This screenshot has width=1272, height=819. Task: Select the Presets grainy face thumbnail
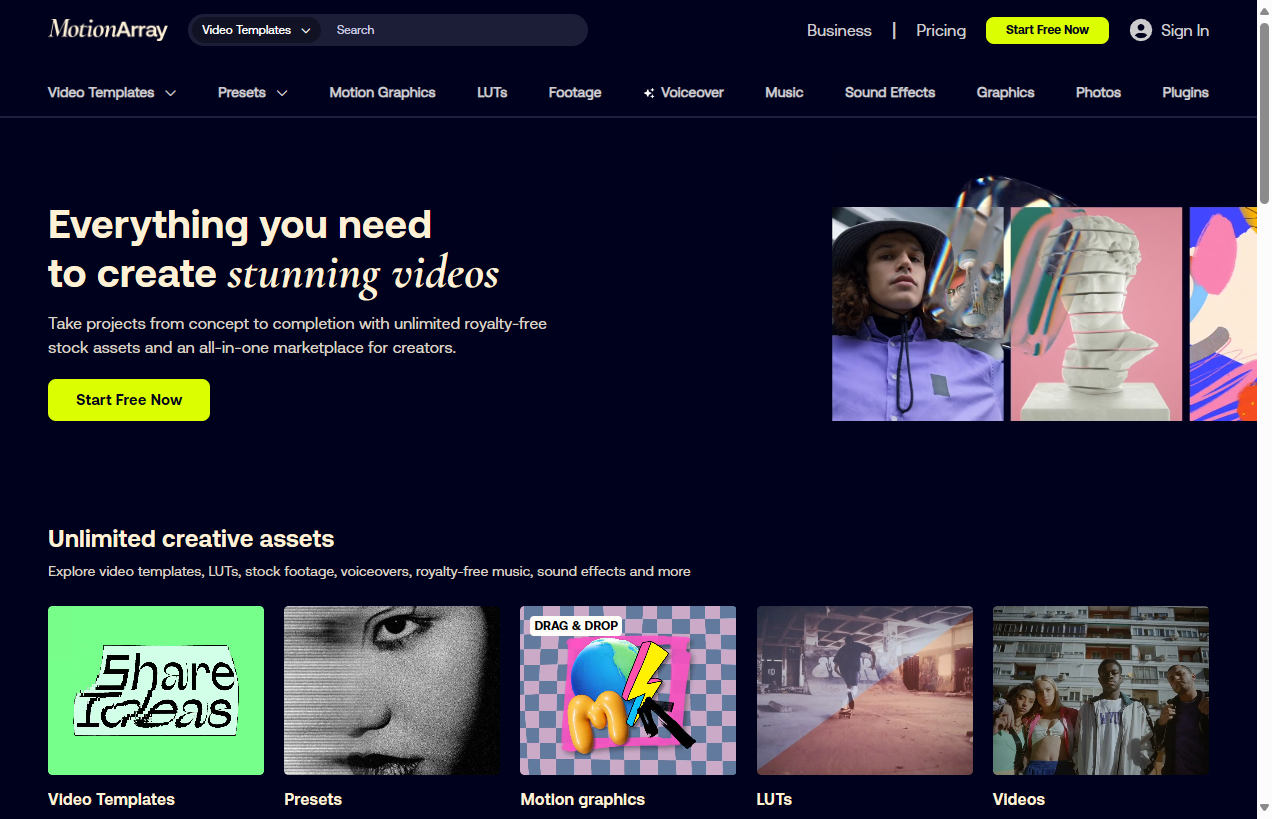coord(392,690)
